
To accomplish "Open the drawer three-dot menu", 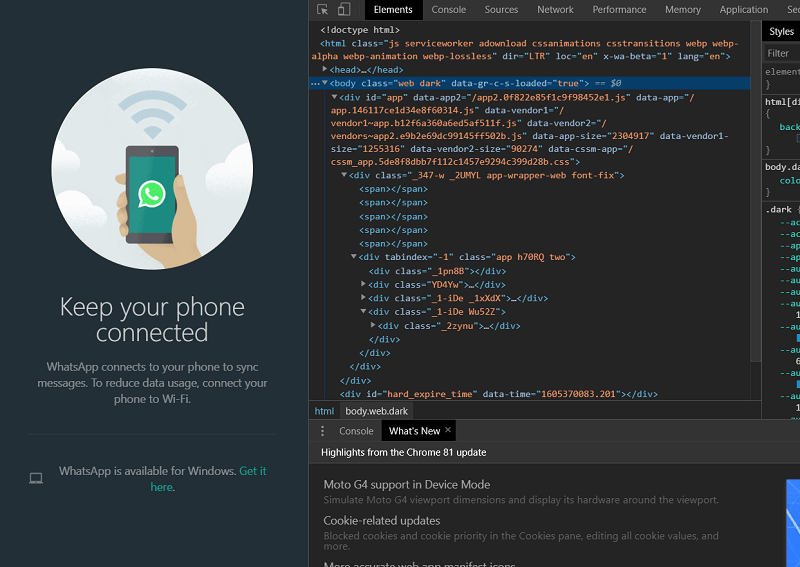I will point(322,431).
